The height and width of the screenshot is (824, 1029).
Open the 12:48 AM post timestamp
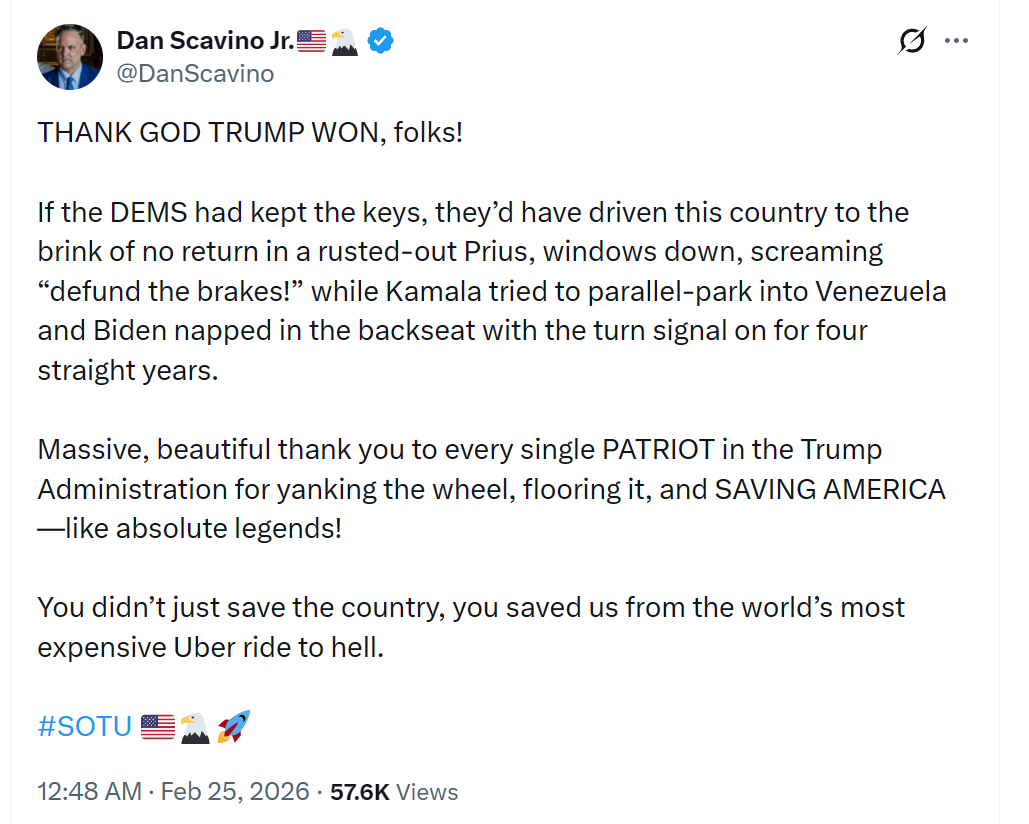89,792
